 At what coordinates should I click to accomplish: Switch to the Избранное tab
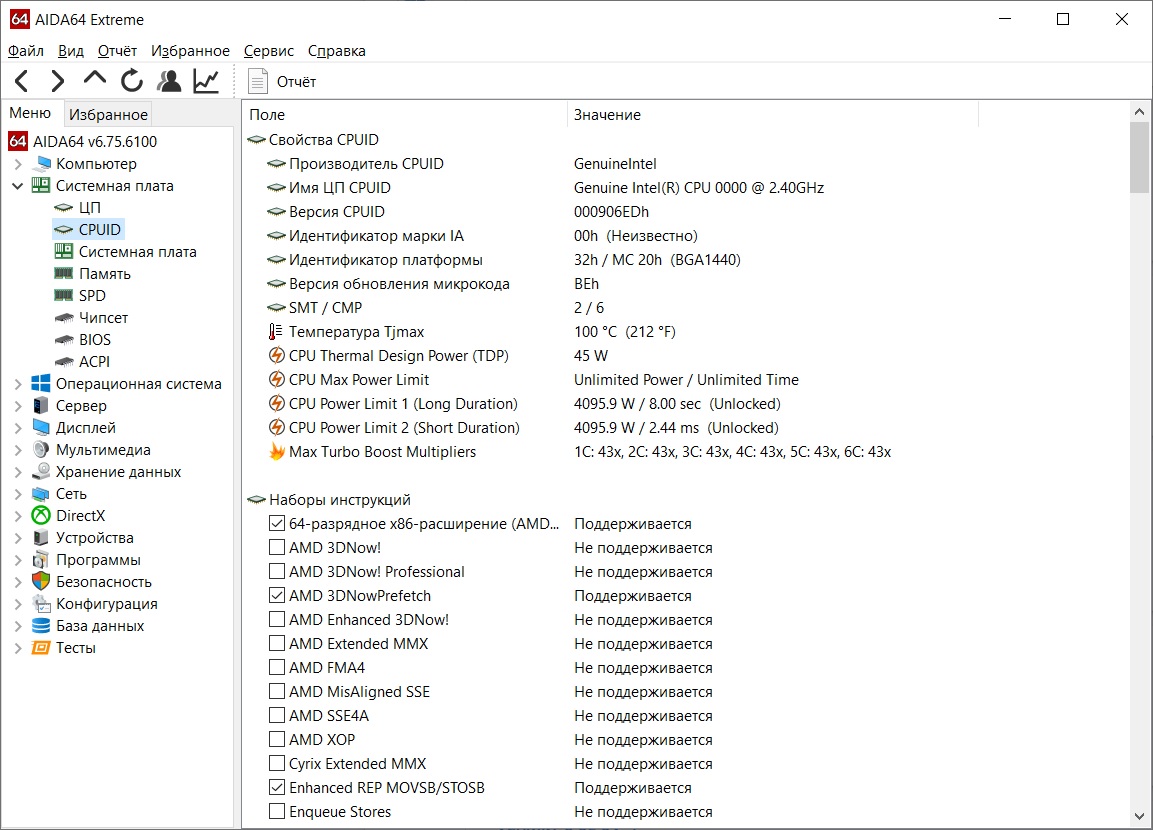pos(108,114)
